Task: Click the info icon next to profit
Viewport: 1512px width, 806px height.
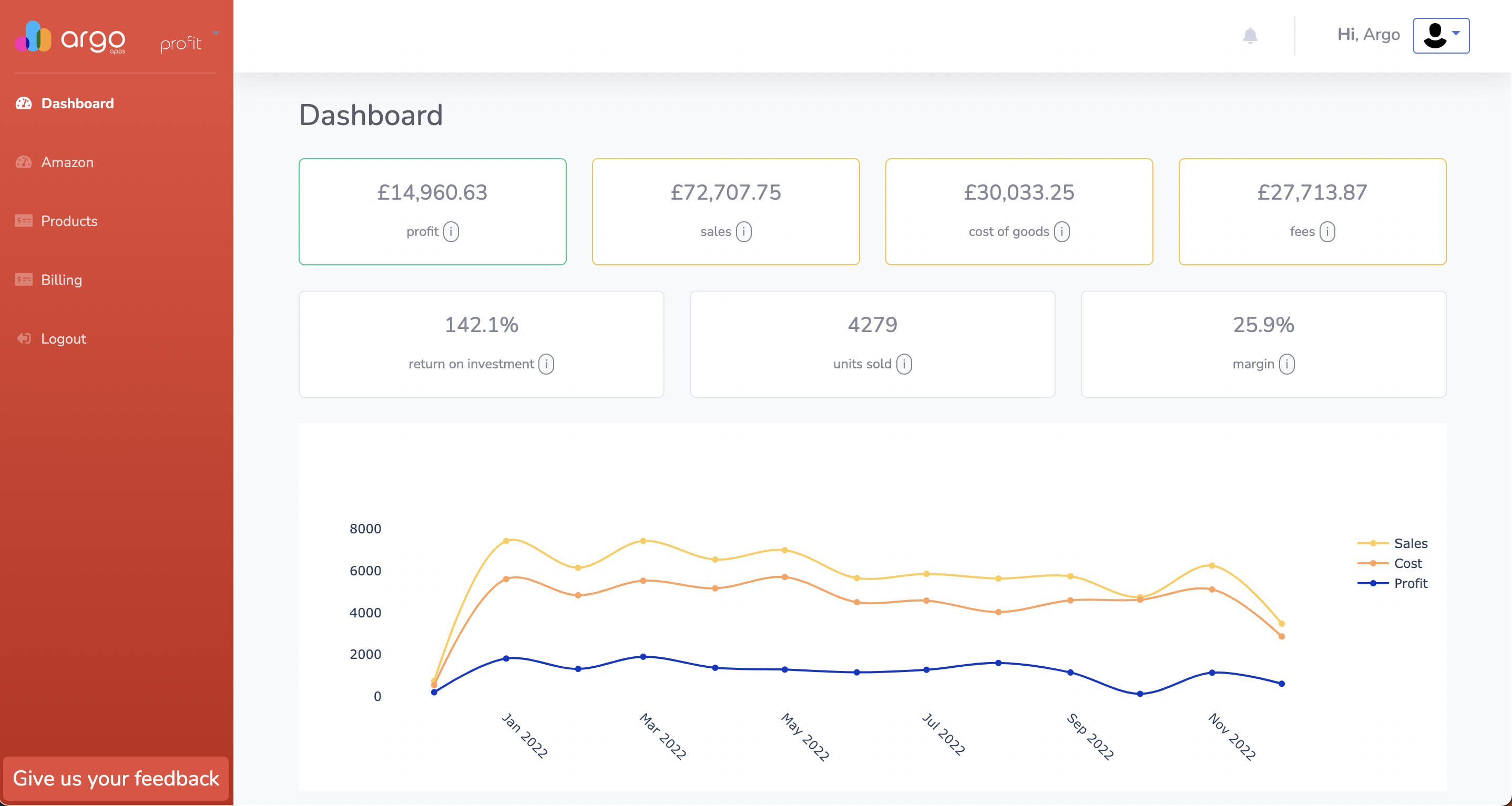Action: pyautogui.click(x=451, y=232)
